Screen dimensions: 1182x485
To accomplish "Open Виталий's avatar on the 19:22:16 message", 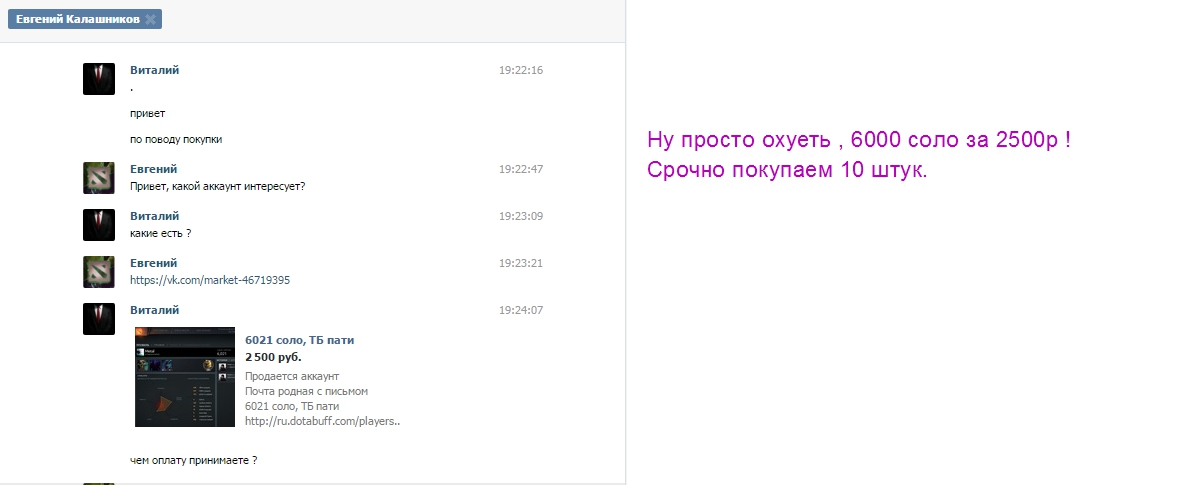I will (99, 78).
